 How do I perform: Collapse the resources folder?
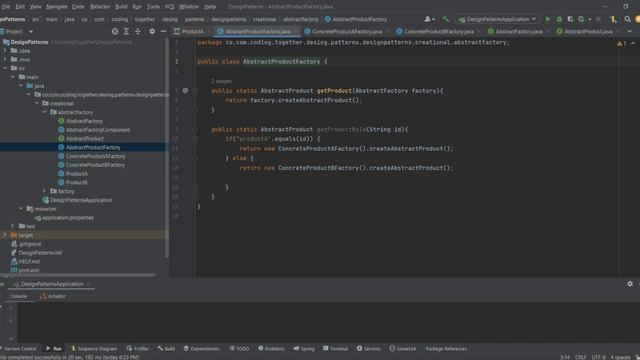pyautogui.click(x=21, y=209)
